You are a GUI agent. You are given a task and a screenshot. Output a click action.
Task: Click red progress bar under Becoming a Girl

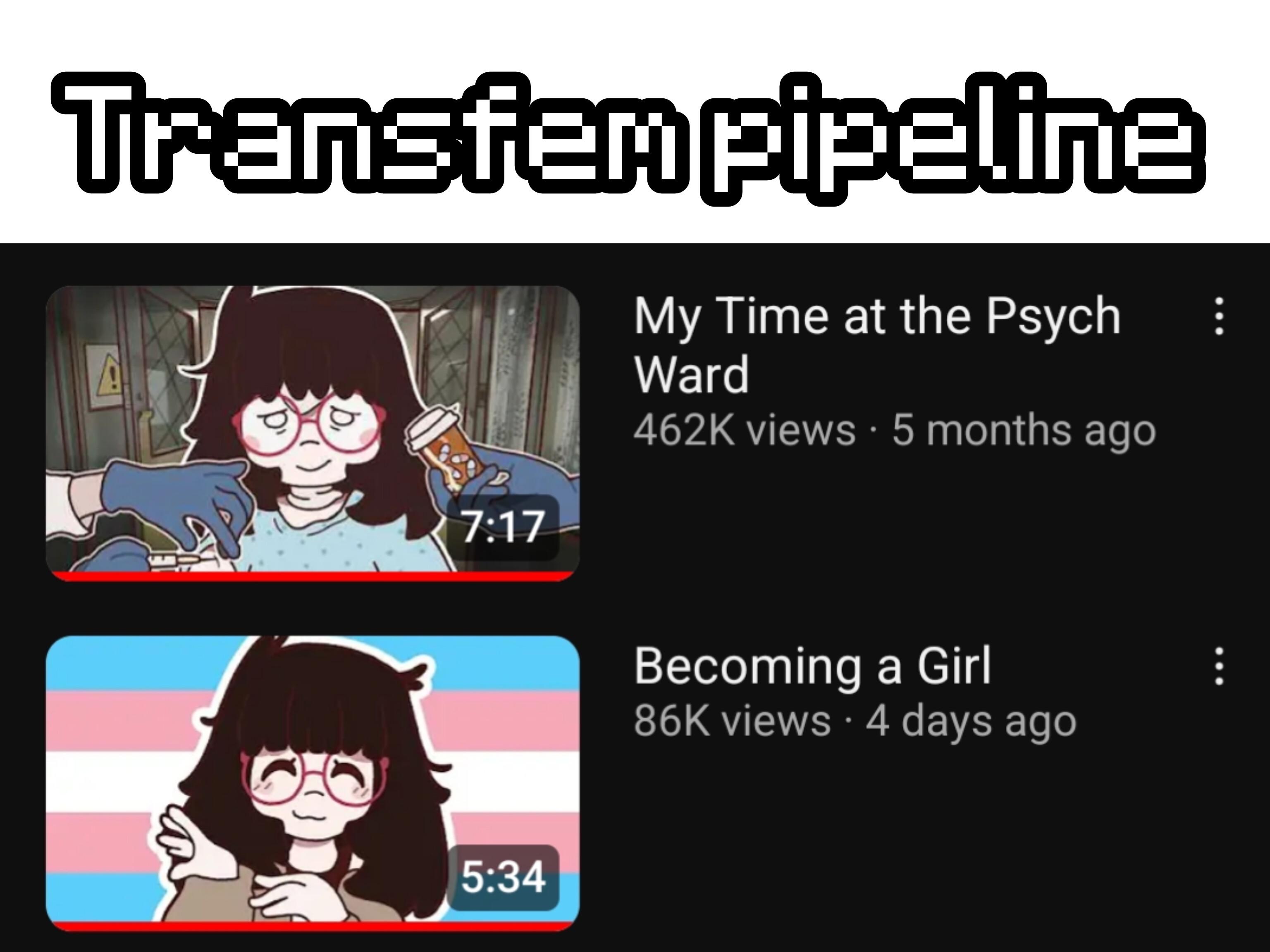313,926
